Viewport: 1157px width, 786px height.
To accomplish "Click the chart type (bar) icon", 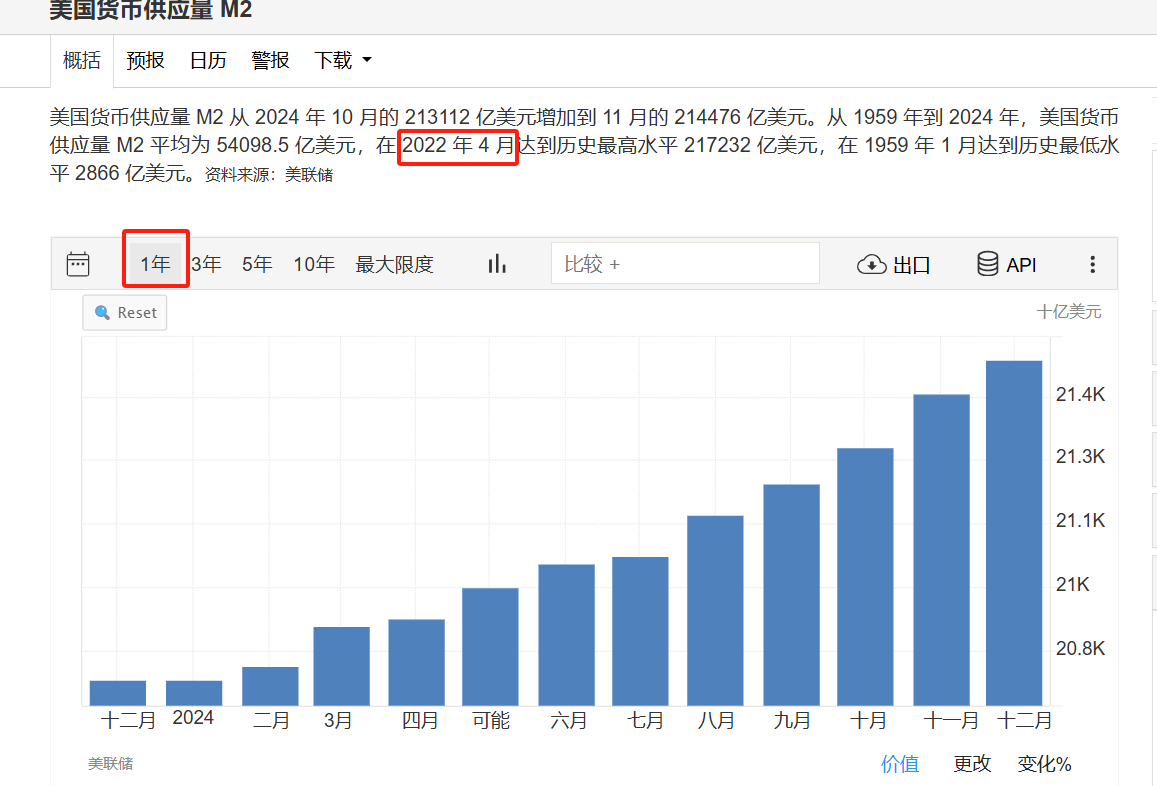I will (497, 263).
